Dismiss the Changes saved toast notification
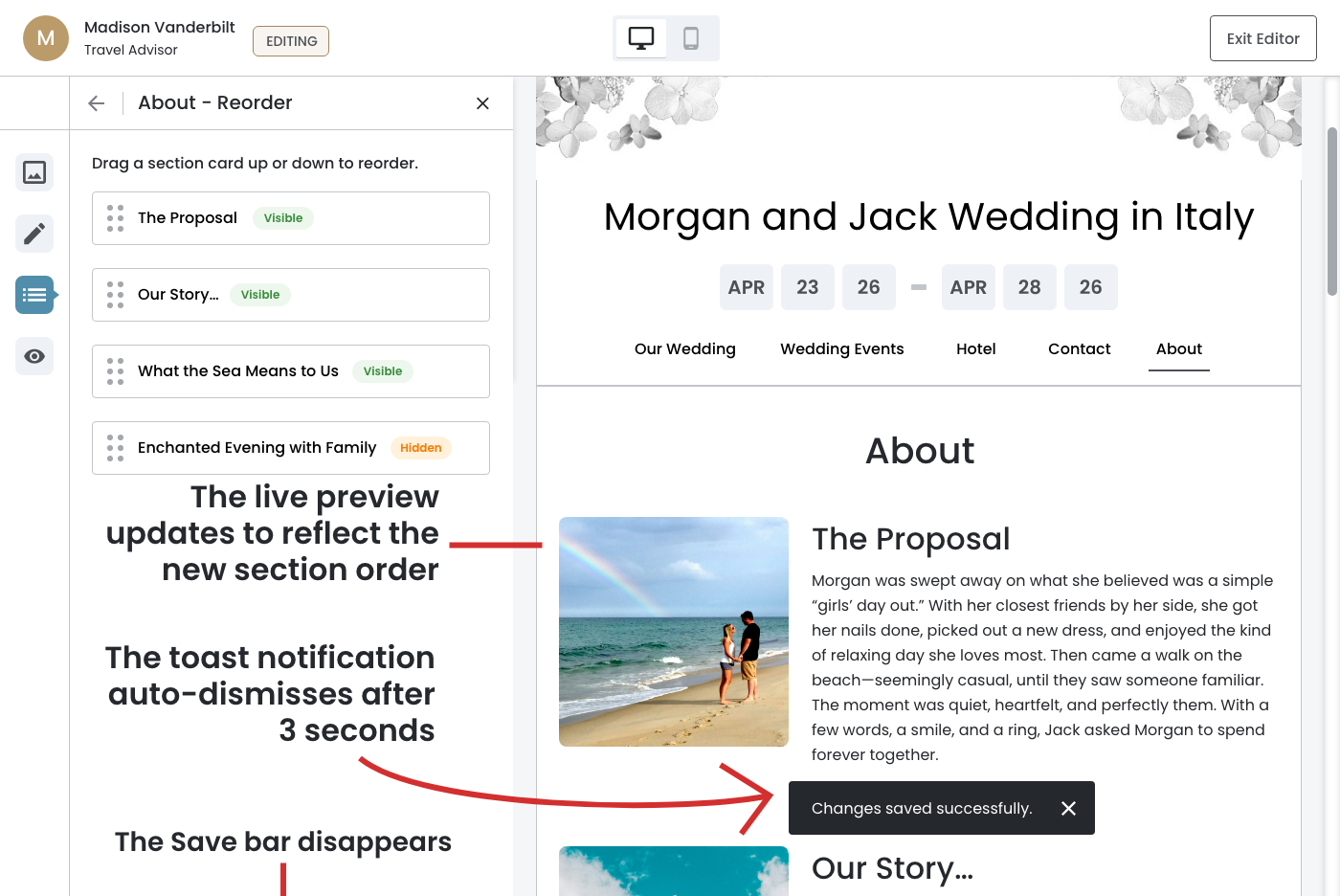The height and width of the screenshot is (896, 1340). click(x=1068, y=808)
